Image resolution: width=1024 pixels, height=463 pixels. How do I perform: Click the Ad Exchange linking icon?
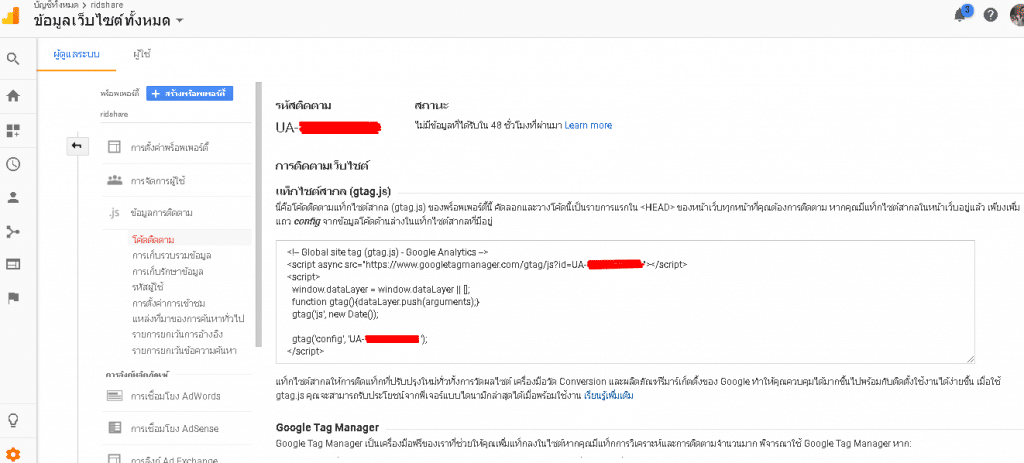click(114, 459)
